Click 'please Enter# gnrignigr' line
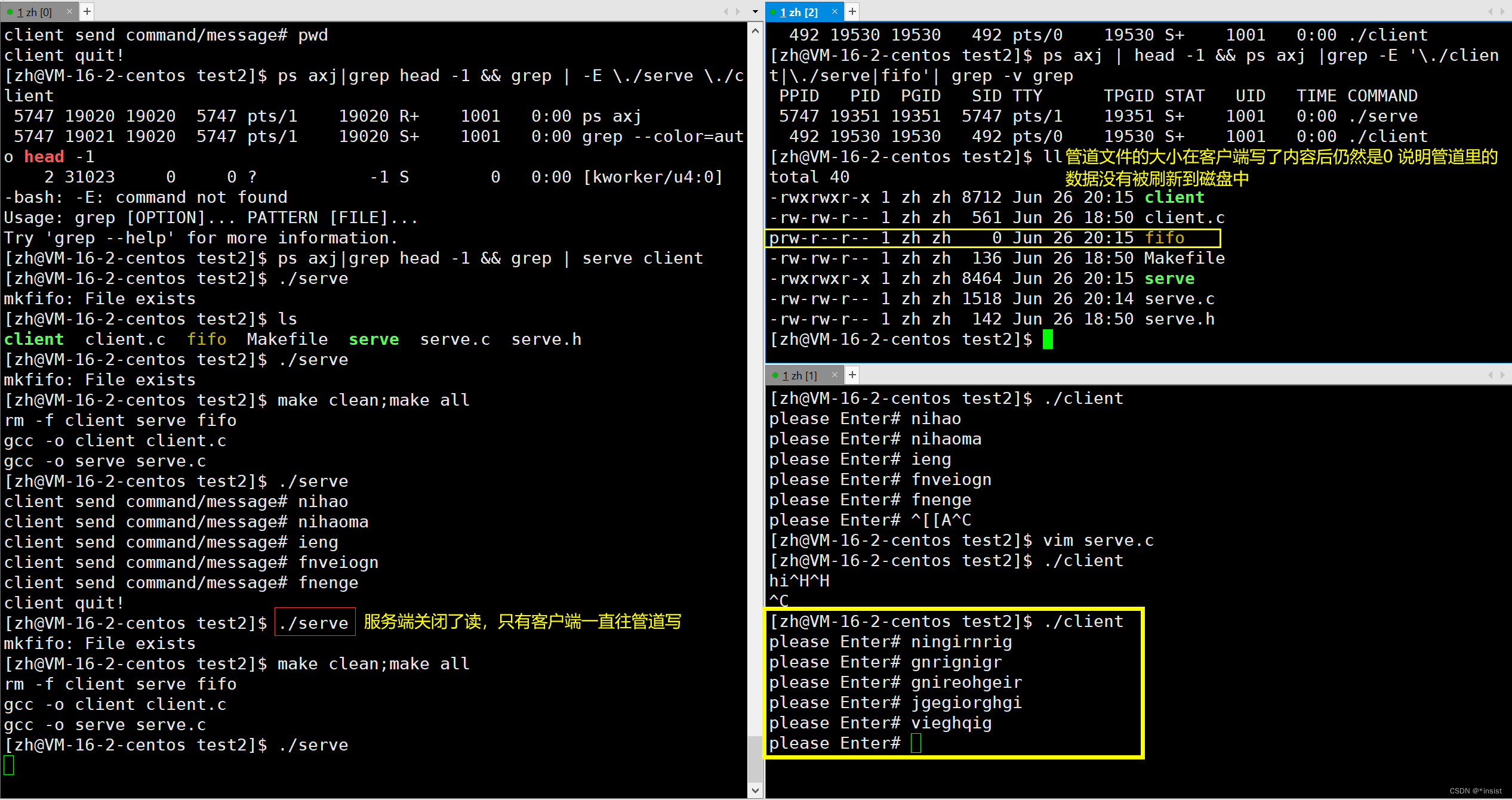Screen dimensions: 1512x800 point(885,662)
